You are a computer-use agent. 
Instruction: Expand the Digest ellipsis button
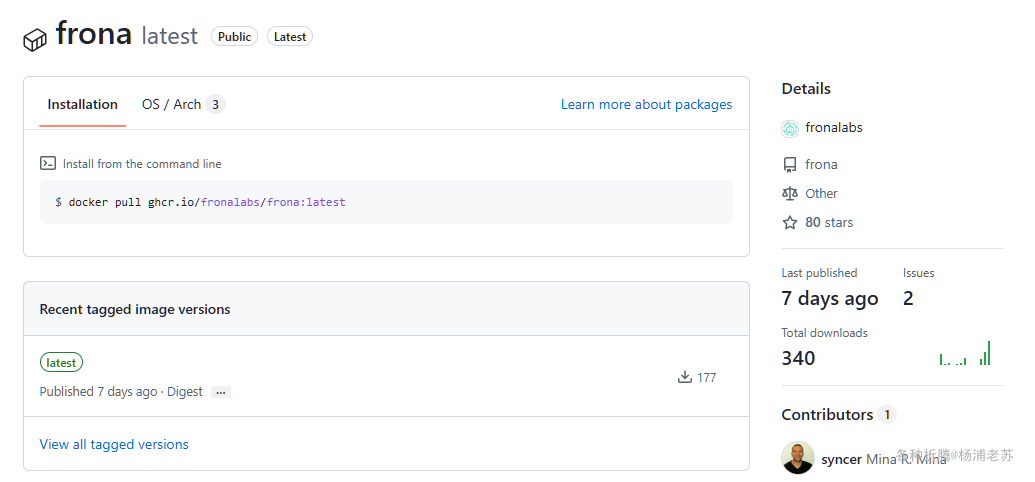220,392
